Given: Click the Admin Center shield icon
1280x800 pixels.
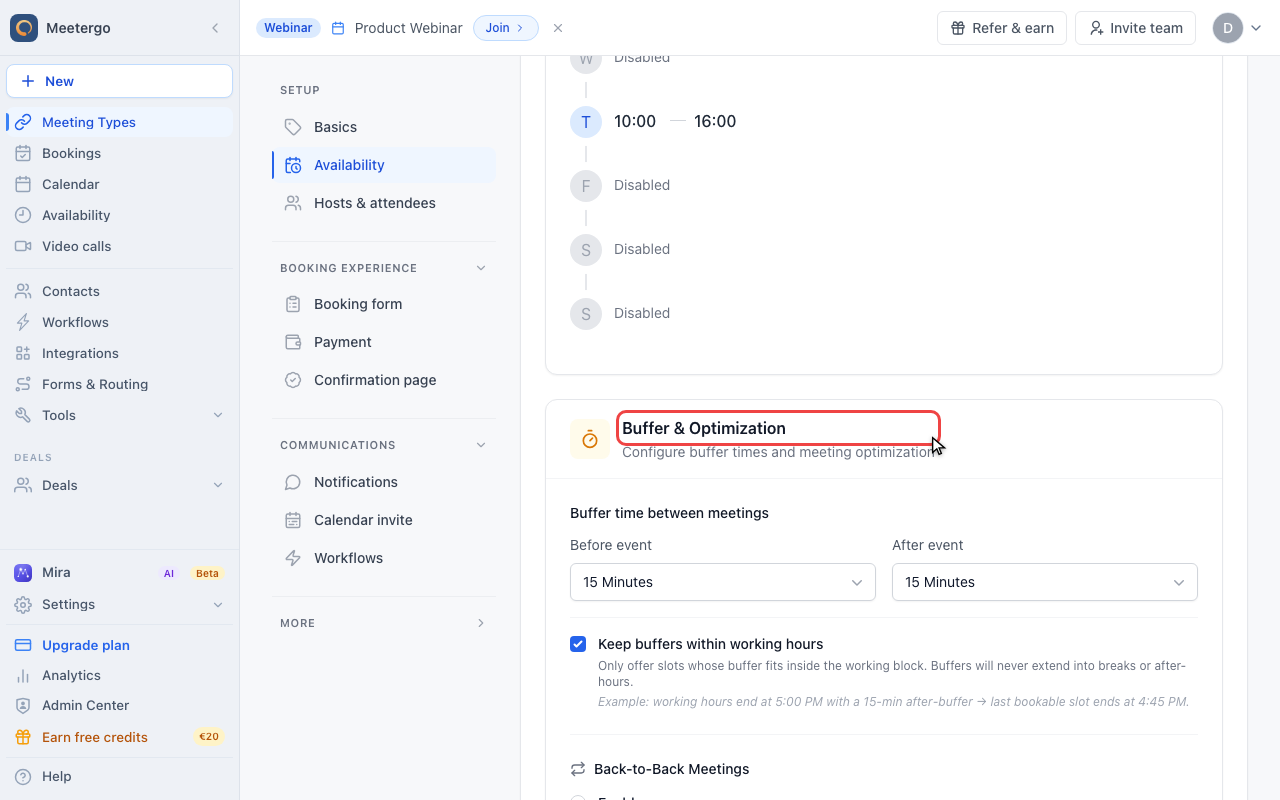Looking at the screenshot, I should (x=23, y=706).
